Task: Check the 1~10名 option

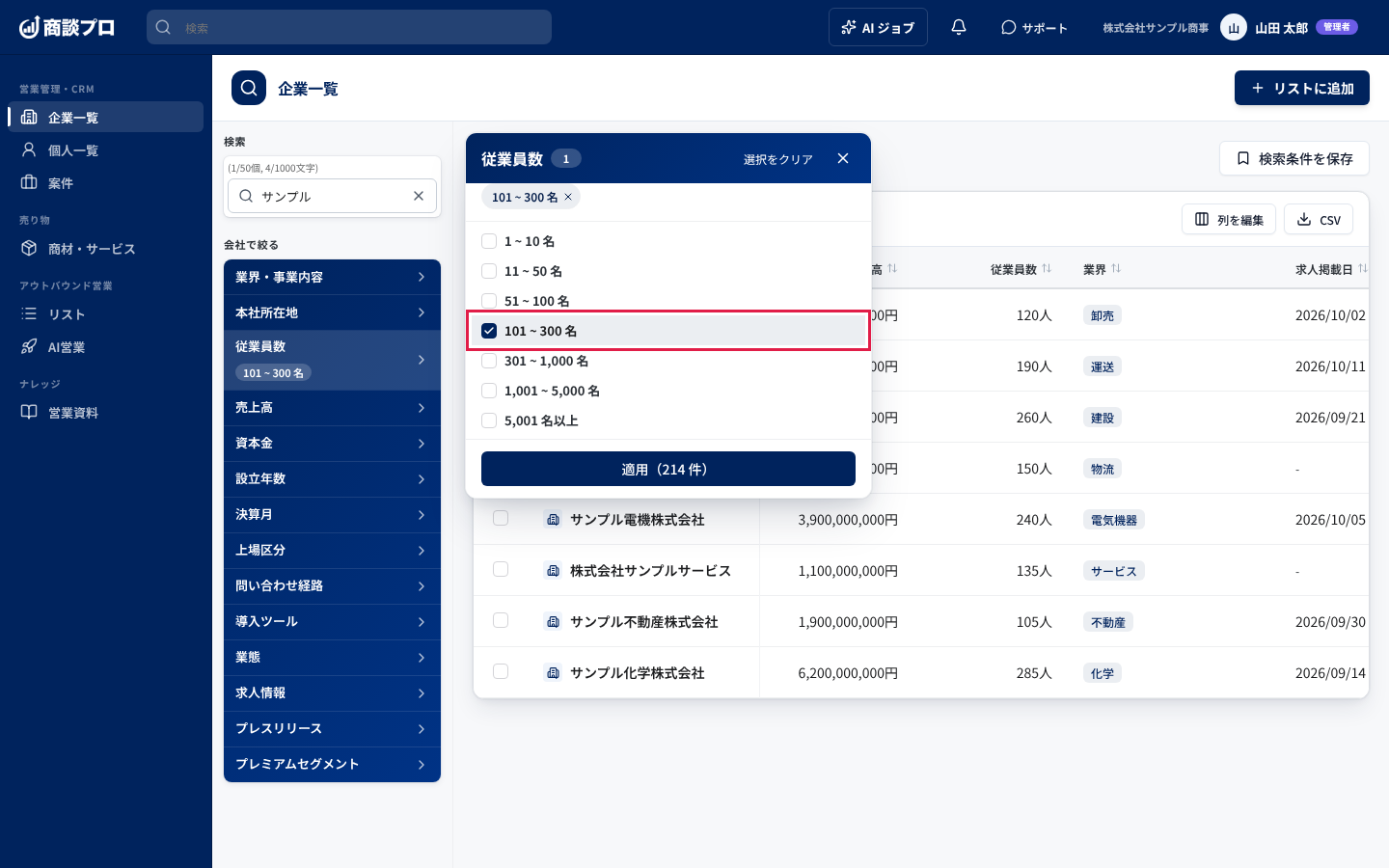Action: point(489,241)
